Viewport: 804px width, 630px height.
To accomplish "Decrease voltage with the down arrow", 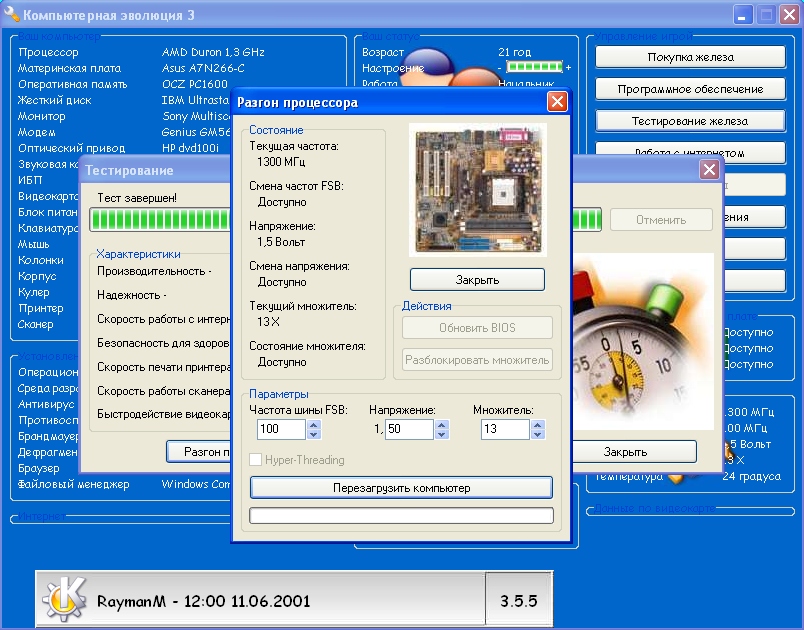I will point(442,435).
